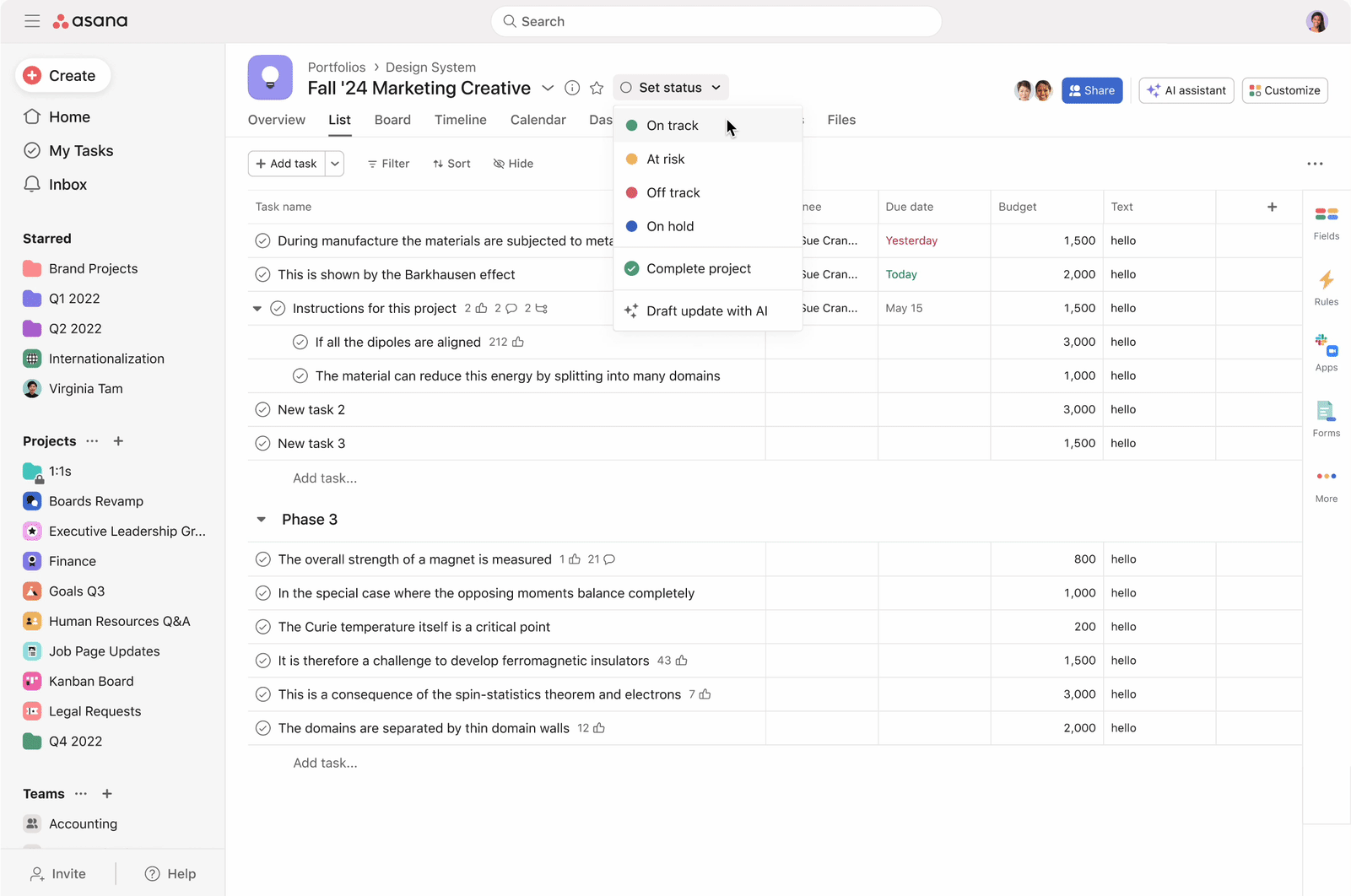Complete the Barkhausen effect task
This screenshot has height=896, width=1351.
(x=262, y=274)
